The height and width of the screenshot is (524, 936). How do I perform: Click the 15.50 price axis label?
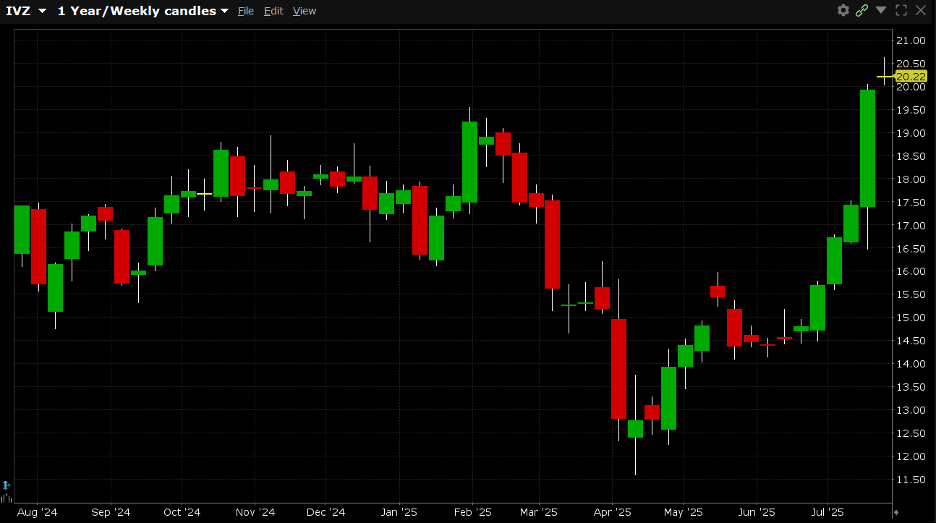click(x=910, y=295)
